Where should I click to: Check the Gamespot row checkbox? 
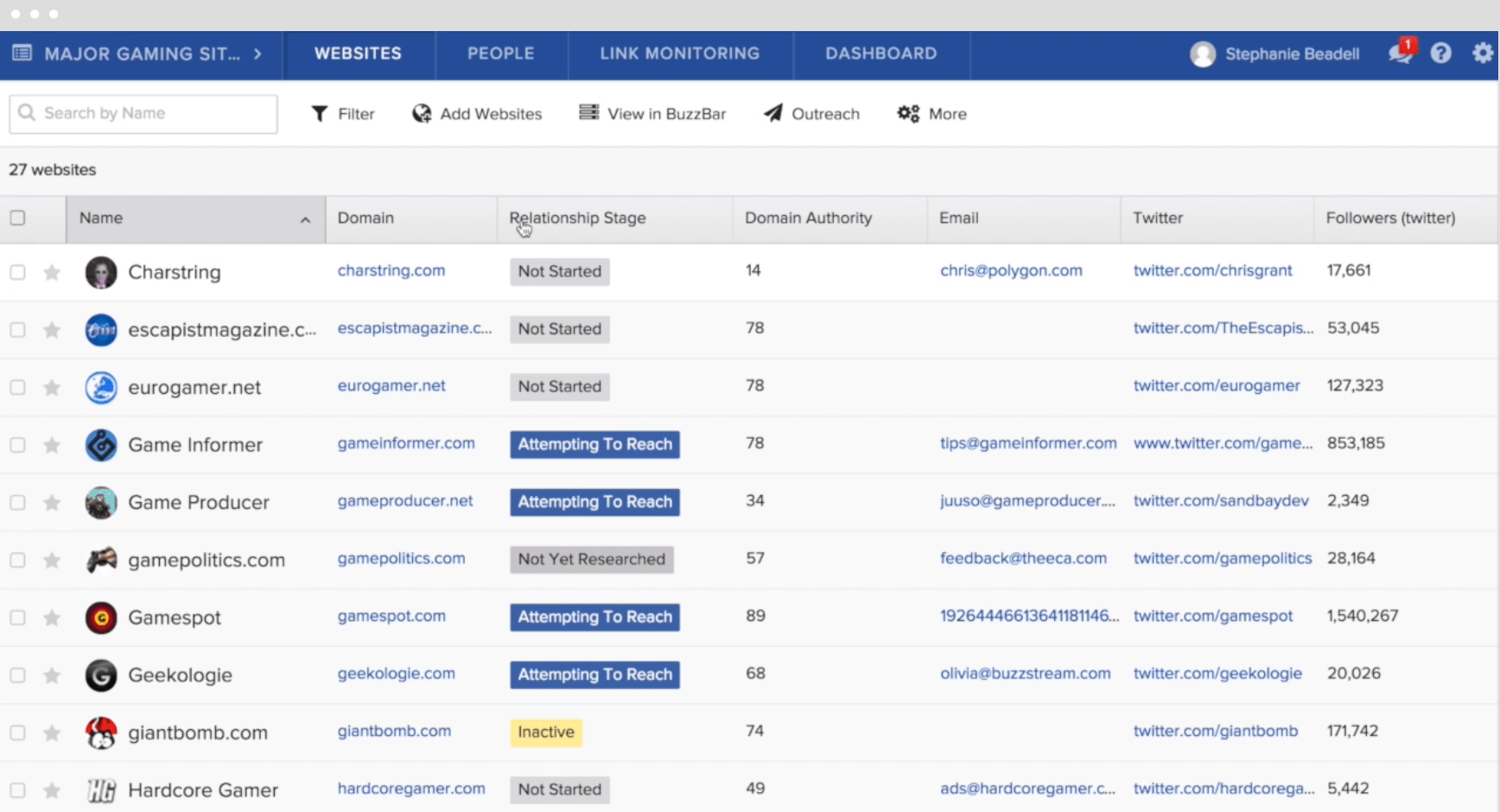[17, 618]
